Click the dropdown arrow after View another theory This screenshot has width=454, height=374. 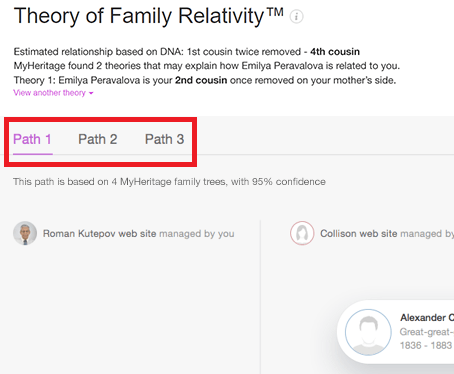point(91,93)
